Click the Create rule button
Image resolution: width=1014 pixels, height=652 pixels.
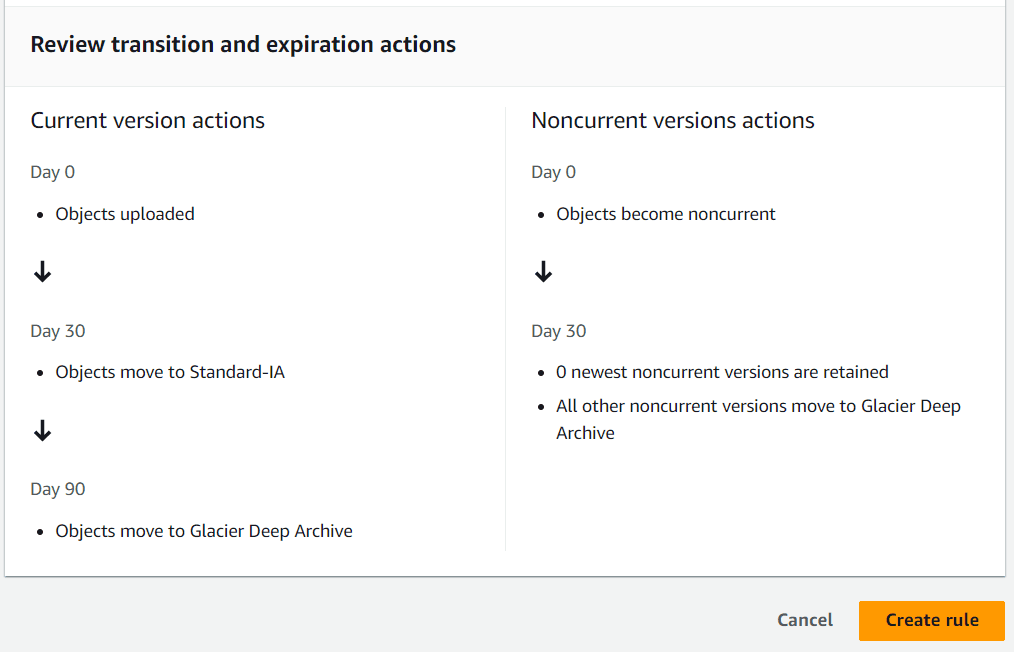pos(931,620)
